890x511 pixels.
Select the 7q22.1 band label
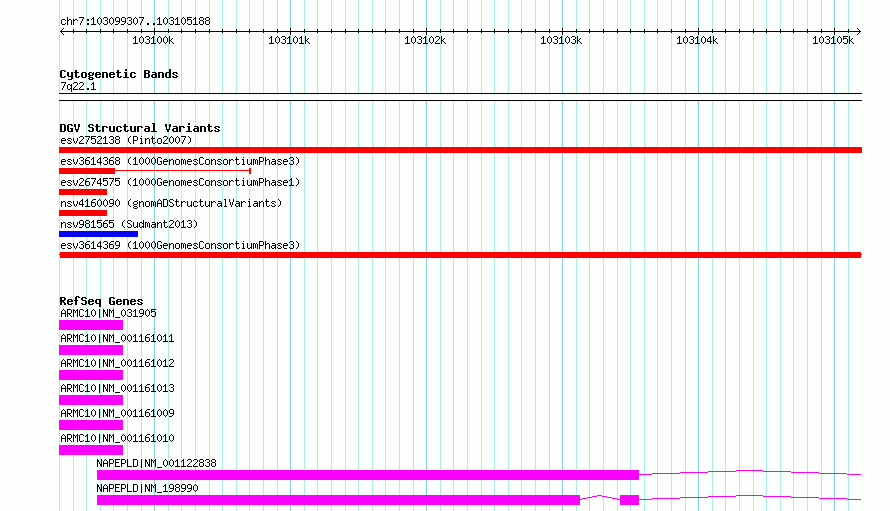click(78, 86)
